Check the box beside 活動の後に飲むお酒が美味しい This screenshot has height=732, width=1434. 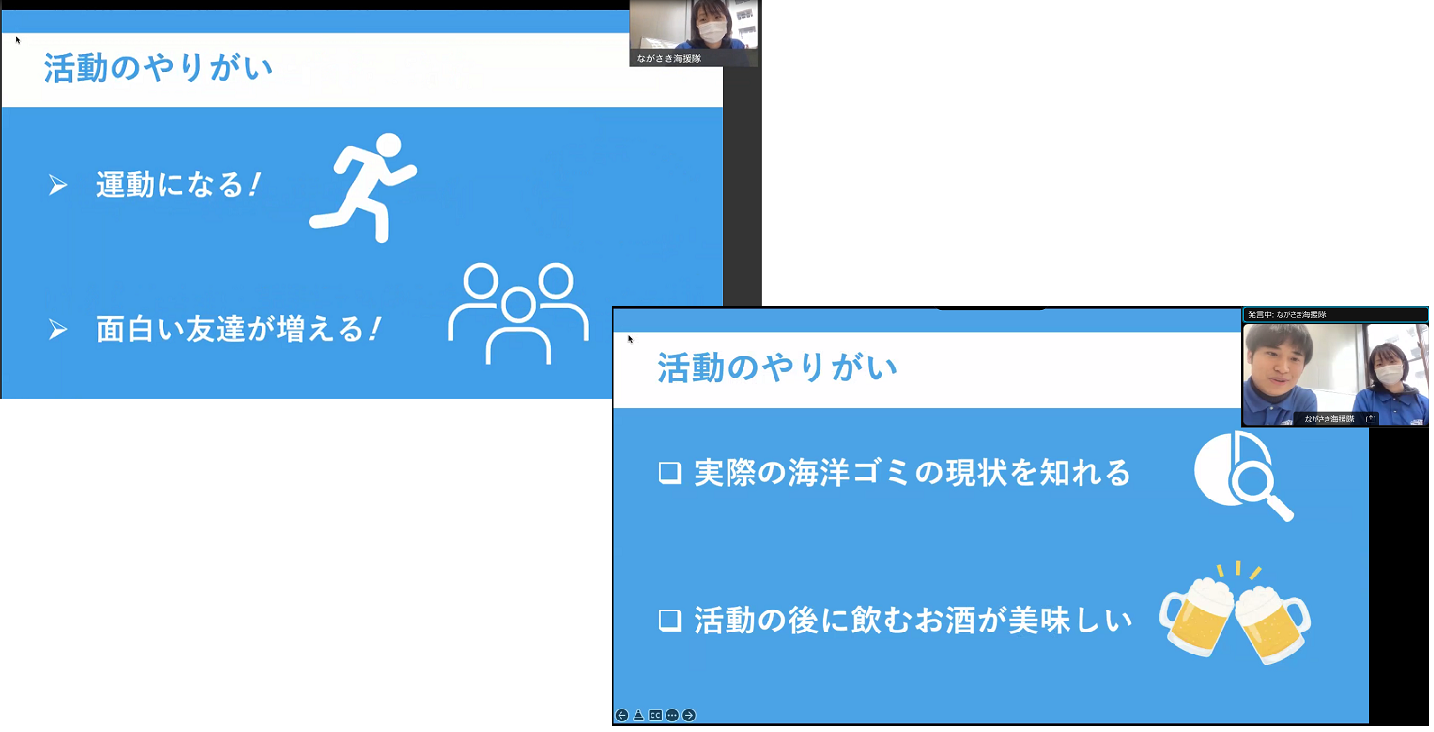(x=669, y=620)
